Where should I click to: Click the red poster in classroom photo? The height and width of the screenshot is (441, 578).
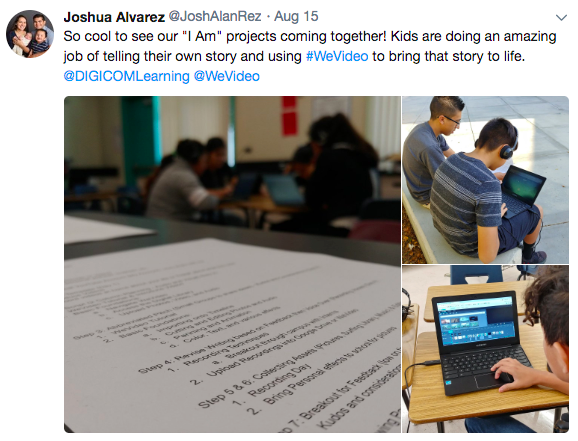tap(289, 116)
